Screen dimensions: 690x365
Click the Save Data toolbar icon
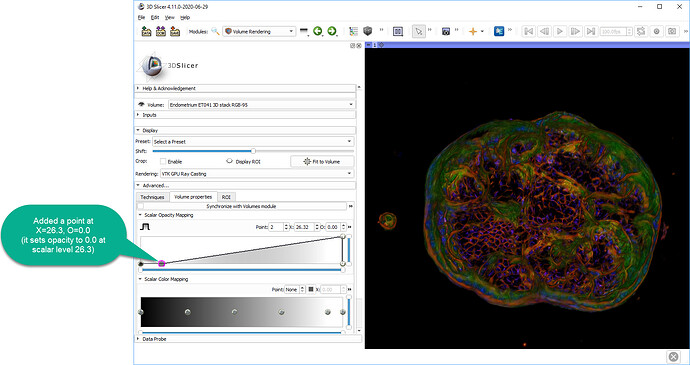175,31
